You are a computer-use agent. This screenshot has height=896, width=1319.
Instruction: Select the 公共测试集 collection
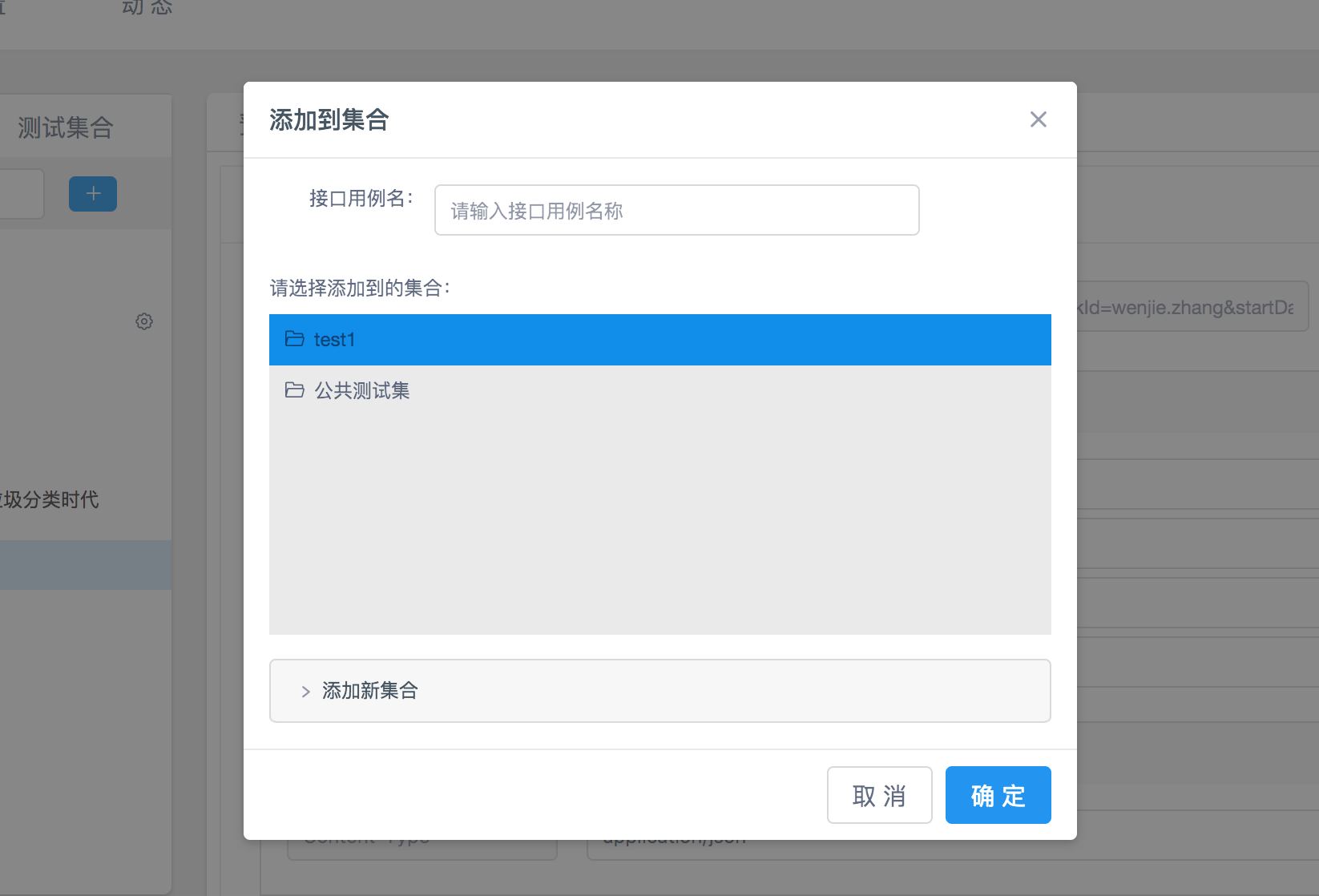[362, 390]
